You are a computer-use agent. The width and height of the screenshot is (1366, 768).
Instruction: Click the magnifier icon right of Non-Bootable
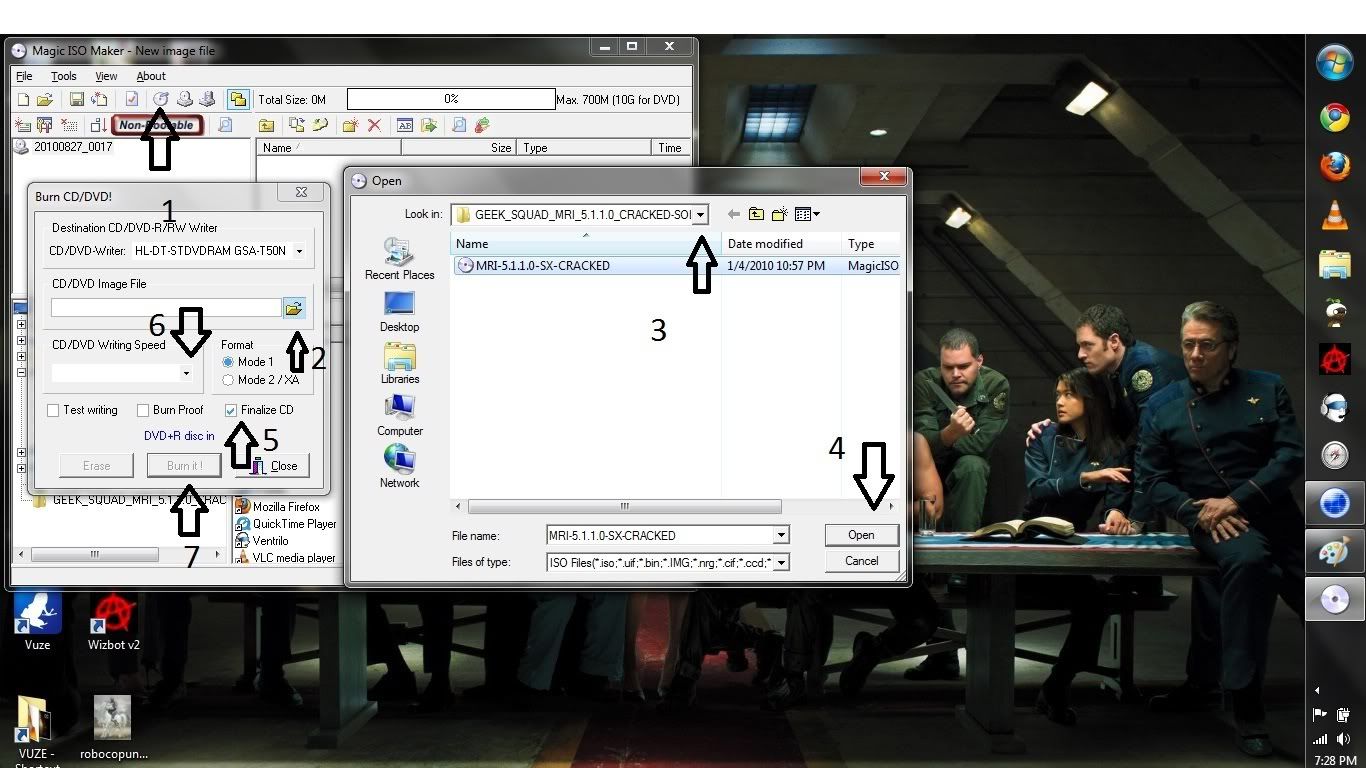point(225,125)
